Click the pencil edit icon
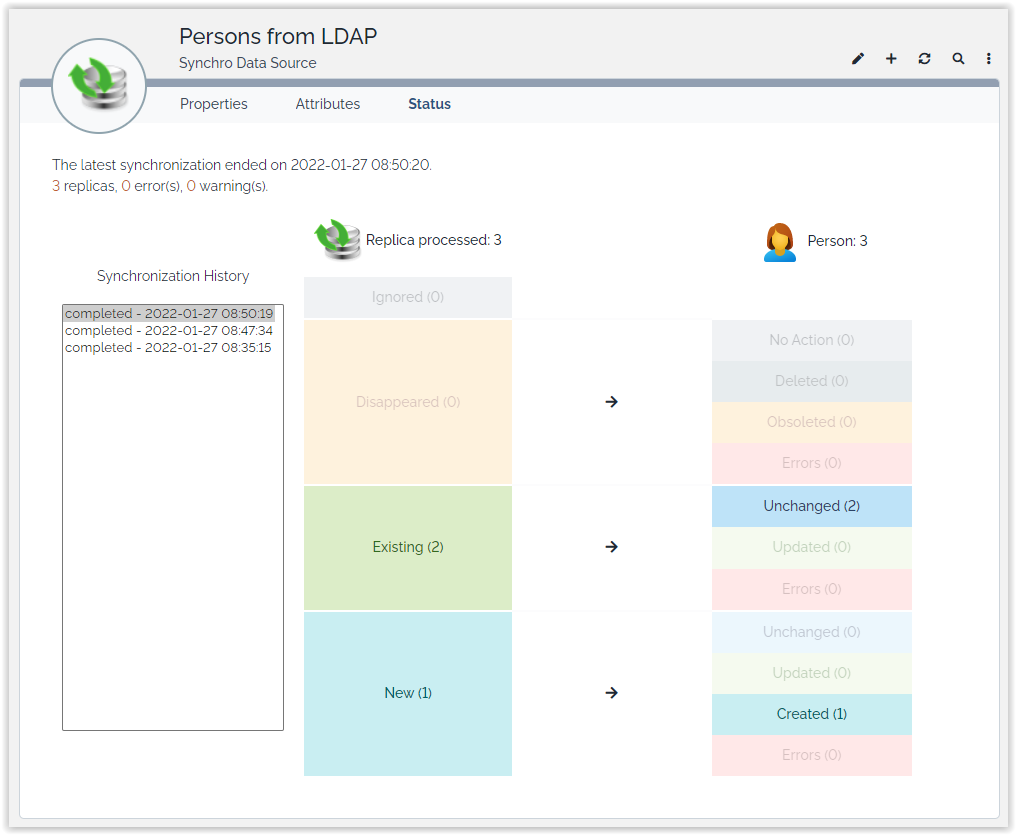Screen dimensions: 1016x835 [858, 59]
